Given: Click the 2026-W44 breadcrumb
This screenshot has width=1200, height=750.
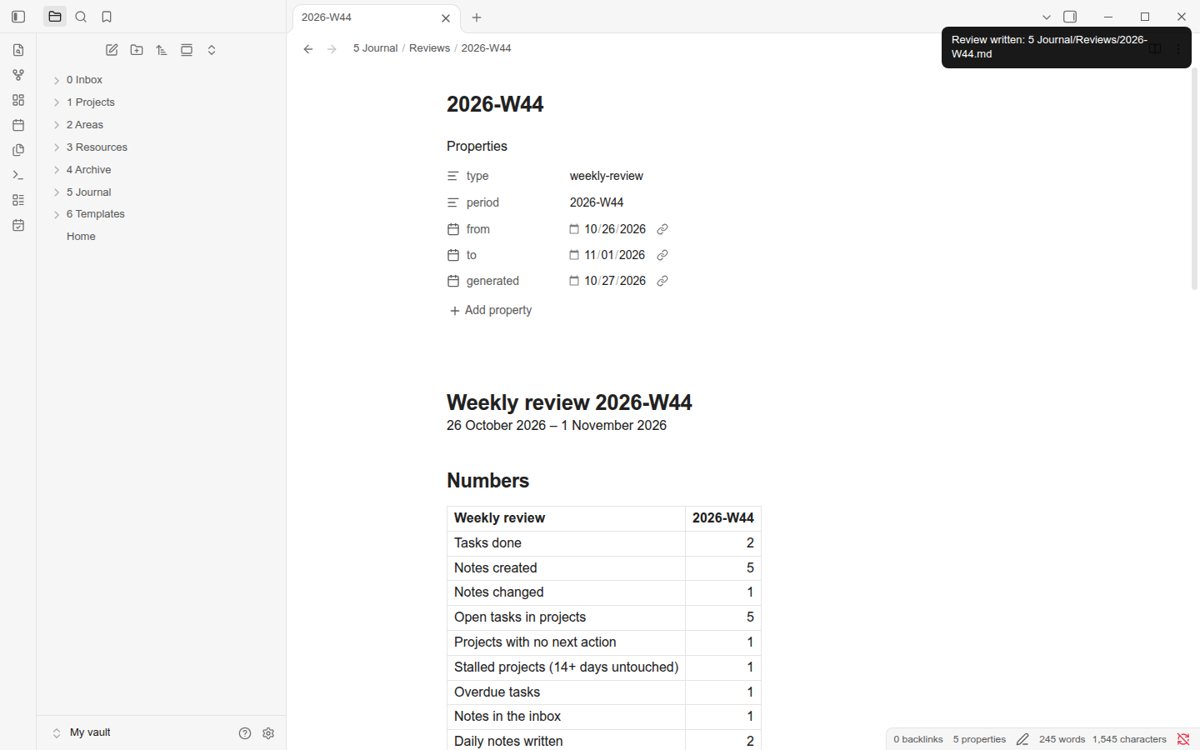Looking at the screenshot, I should pos(486,48).
